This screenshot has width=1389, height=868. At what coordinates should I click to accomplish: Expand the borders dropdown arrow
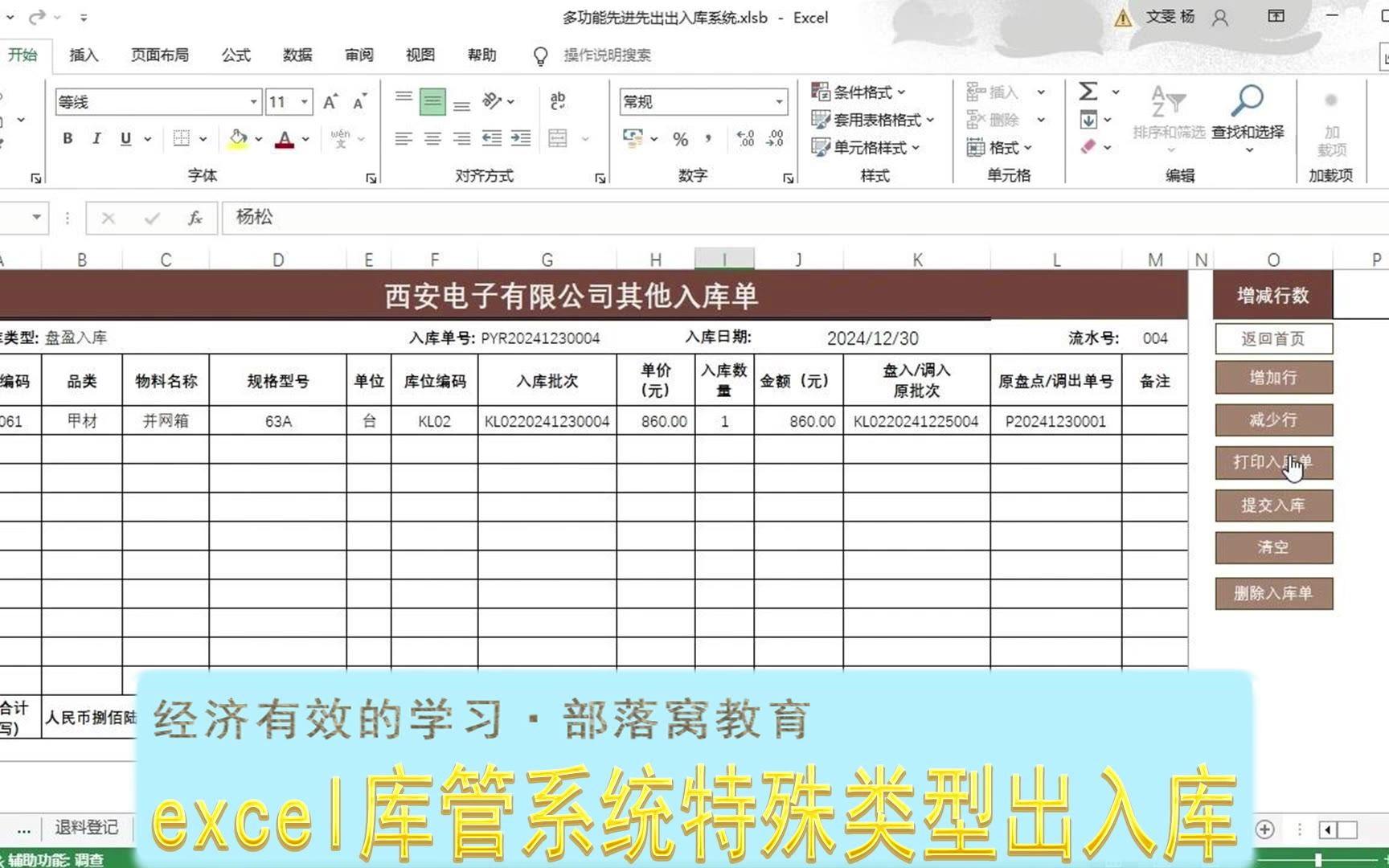pyautogui.click(x=203, y=138)
